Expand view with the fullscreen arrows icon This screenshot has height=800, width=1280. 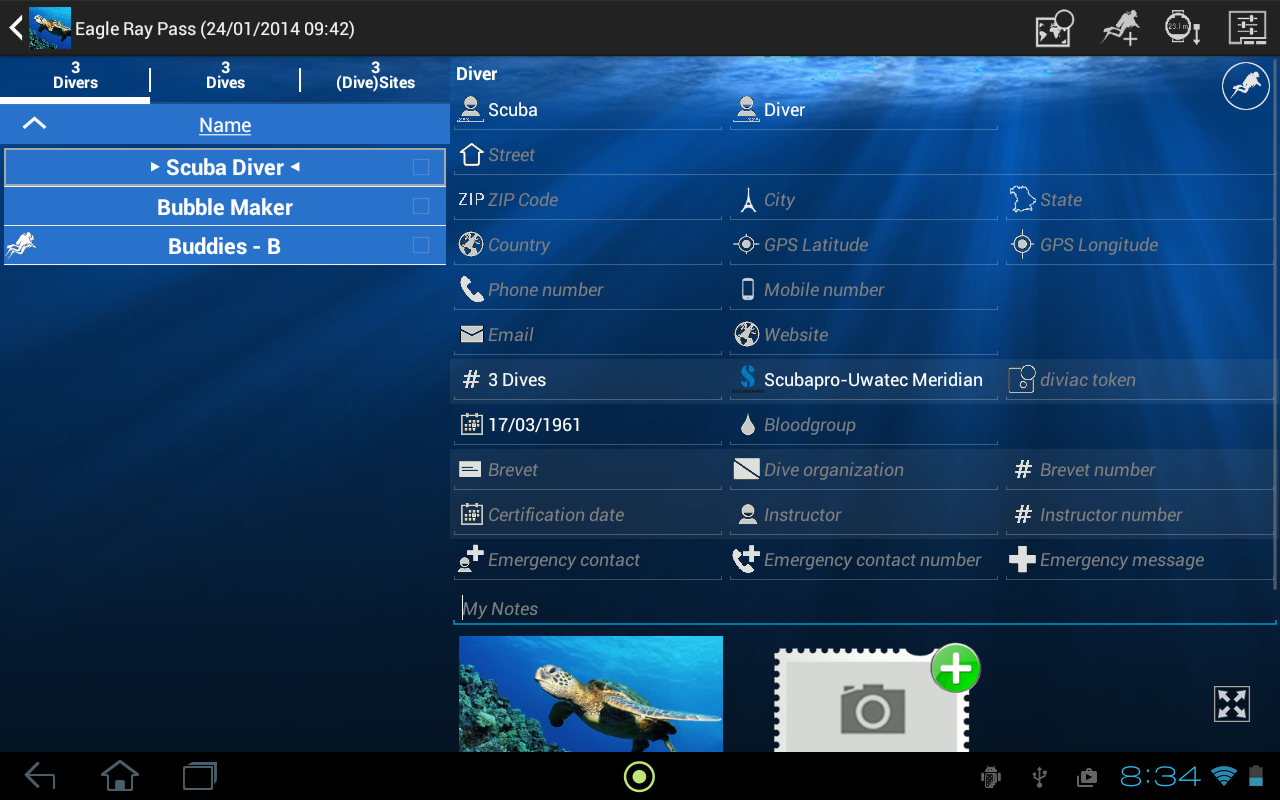coord(1232,703)
